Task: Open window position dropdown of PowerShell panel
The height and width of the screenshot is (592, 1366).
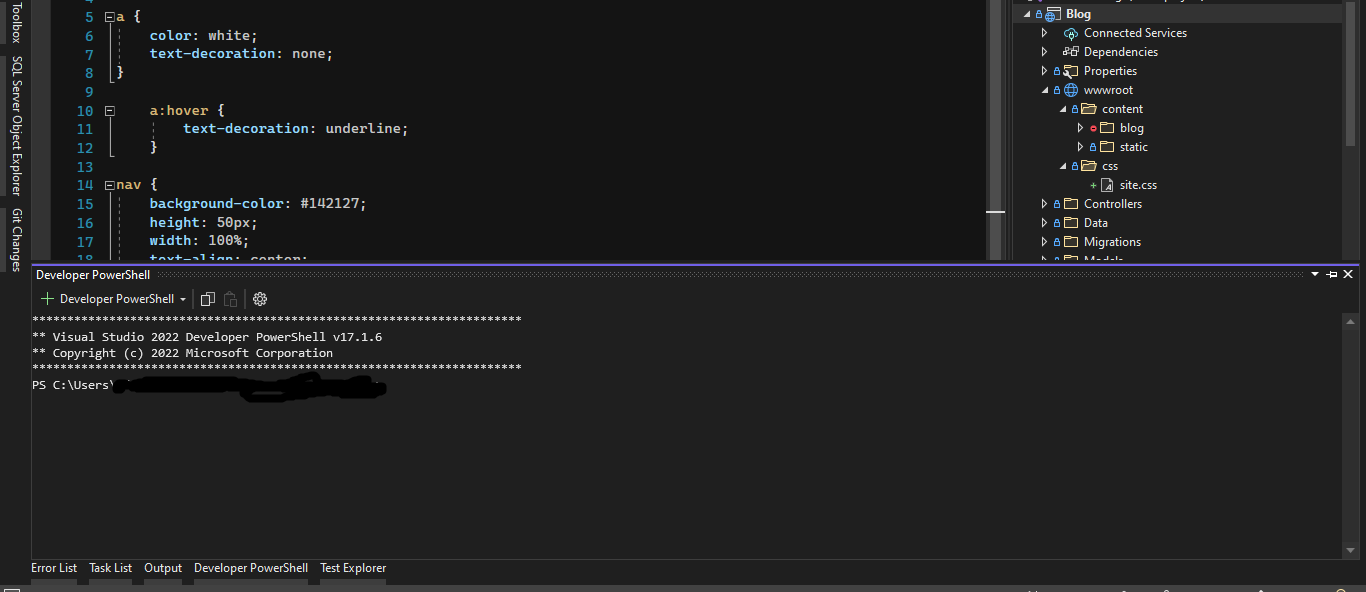Action: click(x=1315, y=274)
